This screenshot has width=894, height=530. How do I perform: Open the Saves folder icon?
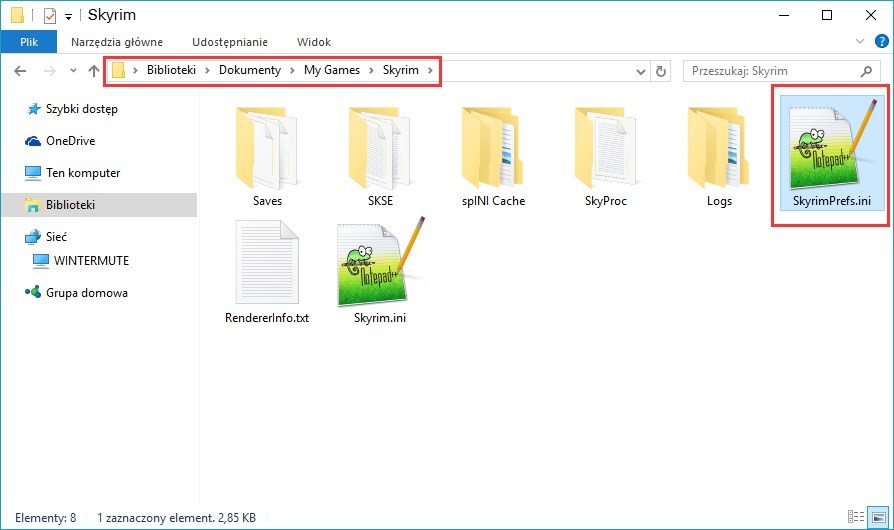(x=266, y=148)
